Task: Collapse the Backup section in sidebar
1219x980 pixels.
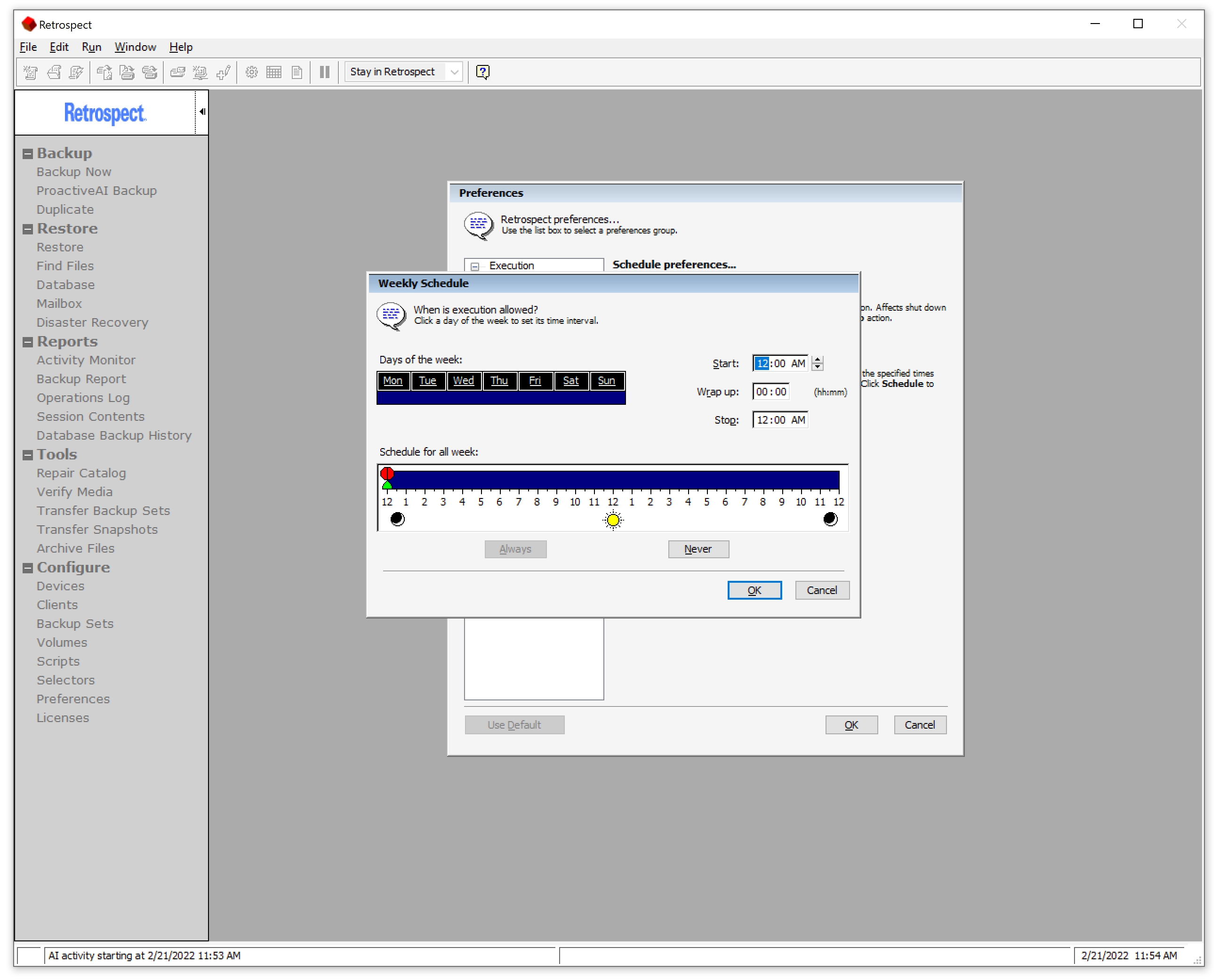Action: tap(27, 154)
